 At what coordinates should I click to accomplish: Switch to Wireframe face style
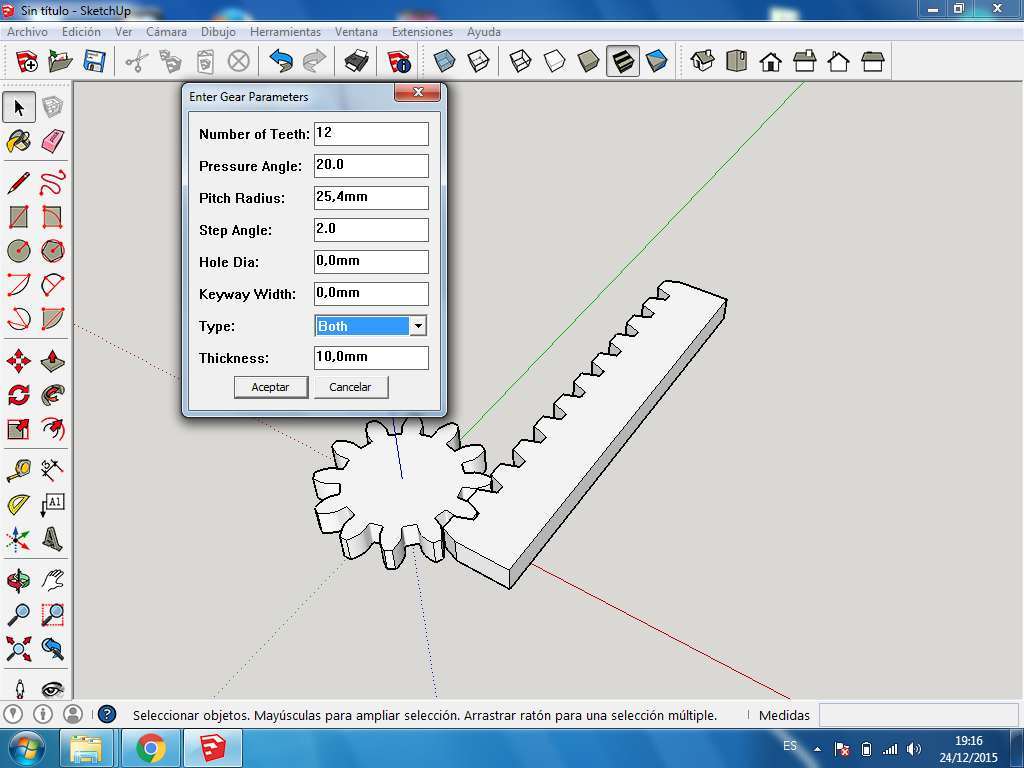(x=520, y=61)
